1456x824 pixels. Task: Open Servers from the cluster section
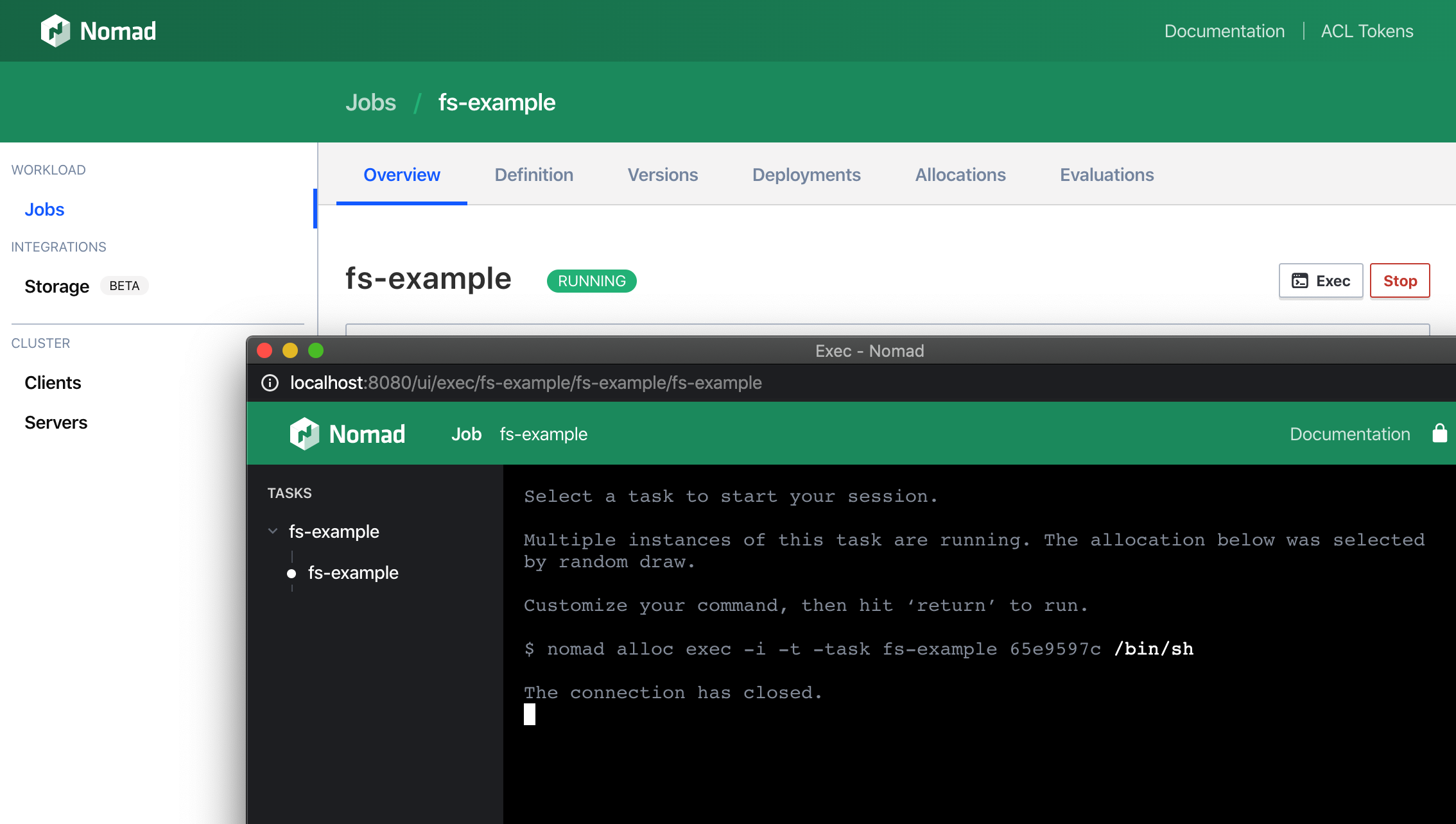(x=56, y=422)
